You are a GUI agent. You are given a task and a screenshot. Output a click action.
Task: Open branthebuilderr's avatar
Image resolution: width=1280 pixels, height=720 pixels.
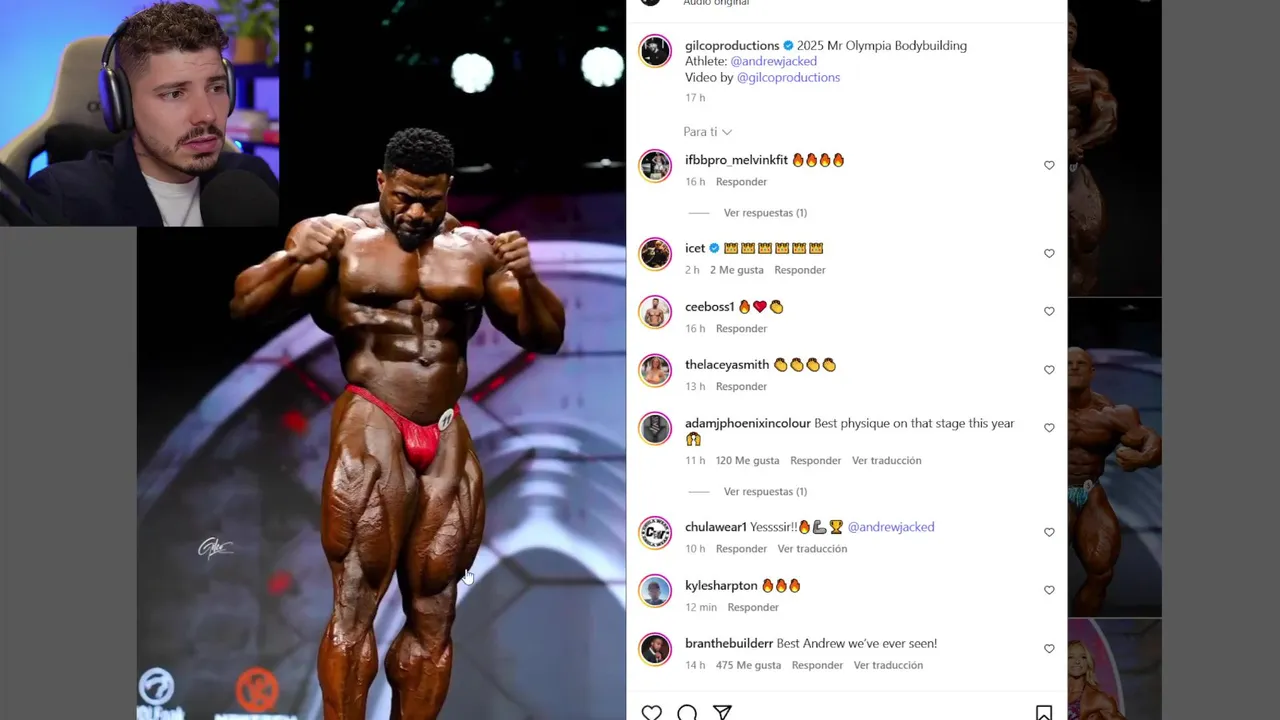pyautogui.click(x=655, y=649)
